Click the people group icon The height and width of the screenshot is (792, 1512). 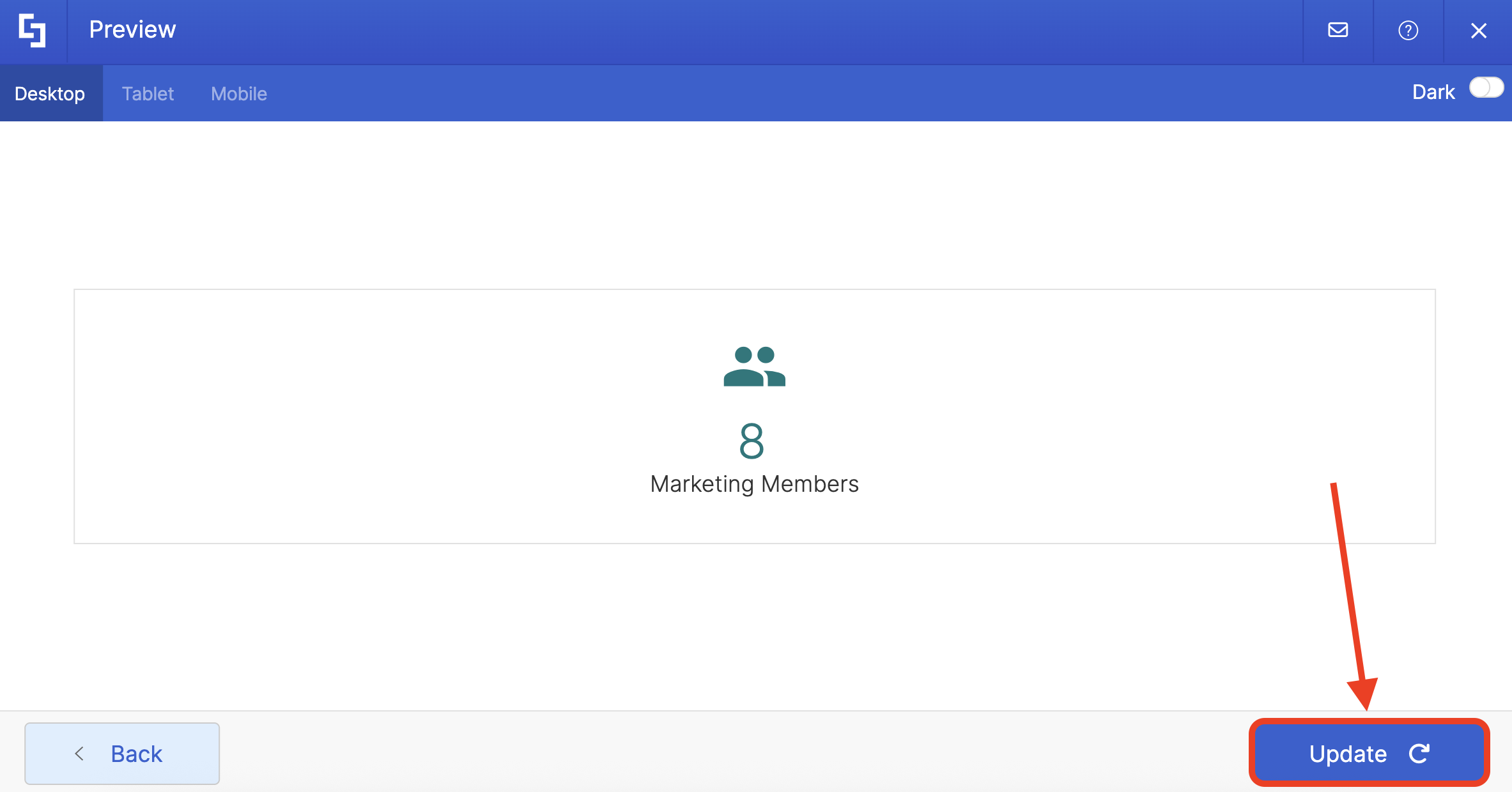tap(754, 367)
